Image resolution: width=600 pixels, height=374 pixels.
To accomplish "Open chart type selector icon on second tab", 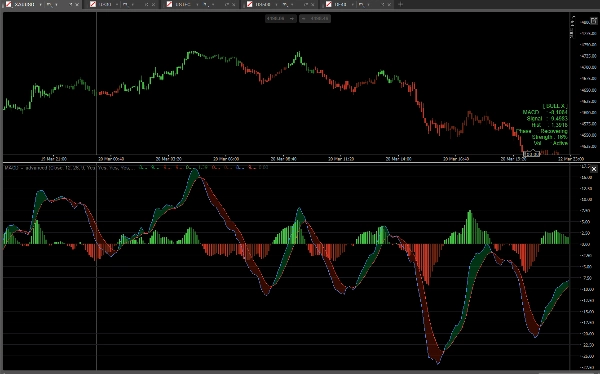I will tap(125, 5).
